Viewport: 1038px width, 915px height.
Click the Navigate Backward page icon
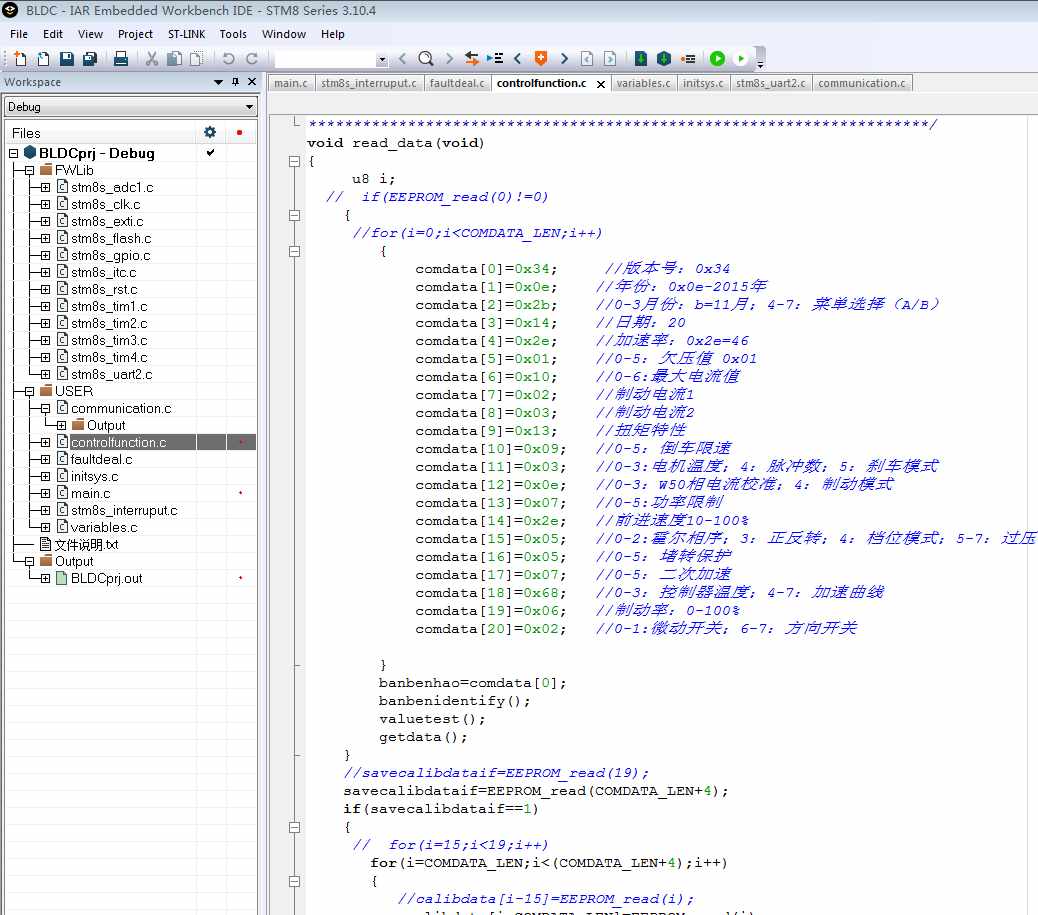587,59
